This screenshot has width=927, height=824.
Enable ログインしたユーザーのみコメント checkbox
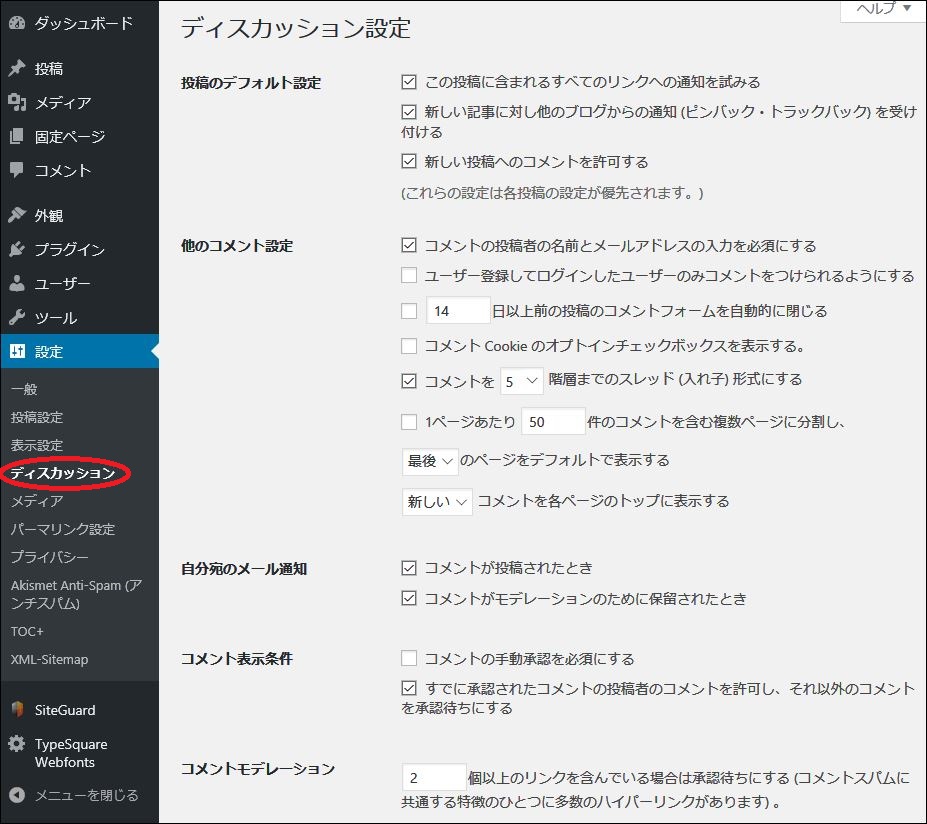tap(409, 275)
